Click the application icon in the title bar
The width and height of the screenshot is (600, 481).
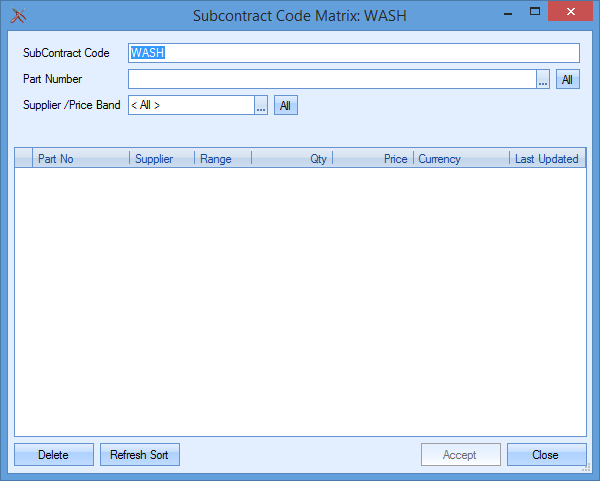pos(18,15)
